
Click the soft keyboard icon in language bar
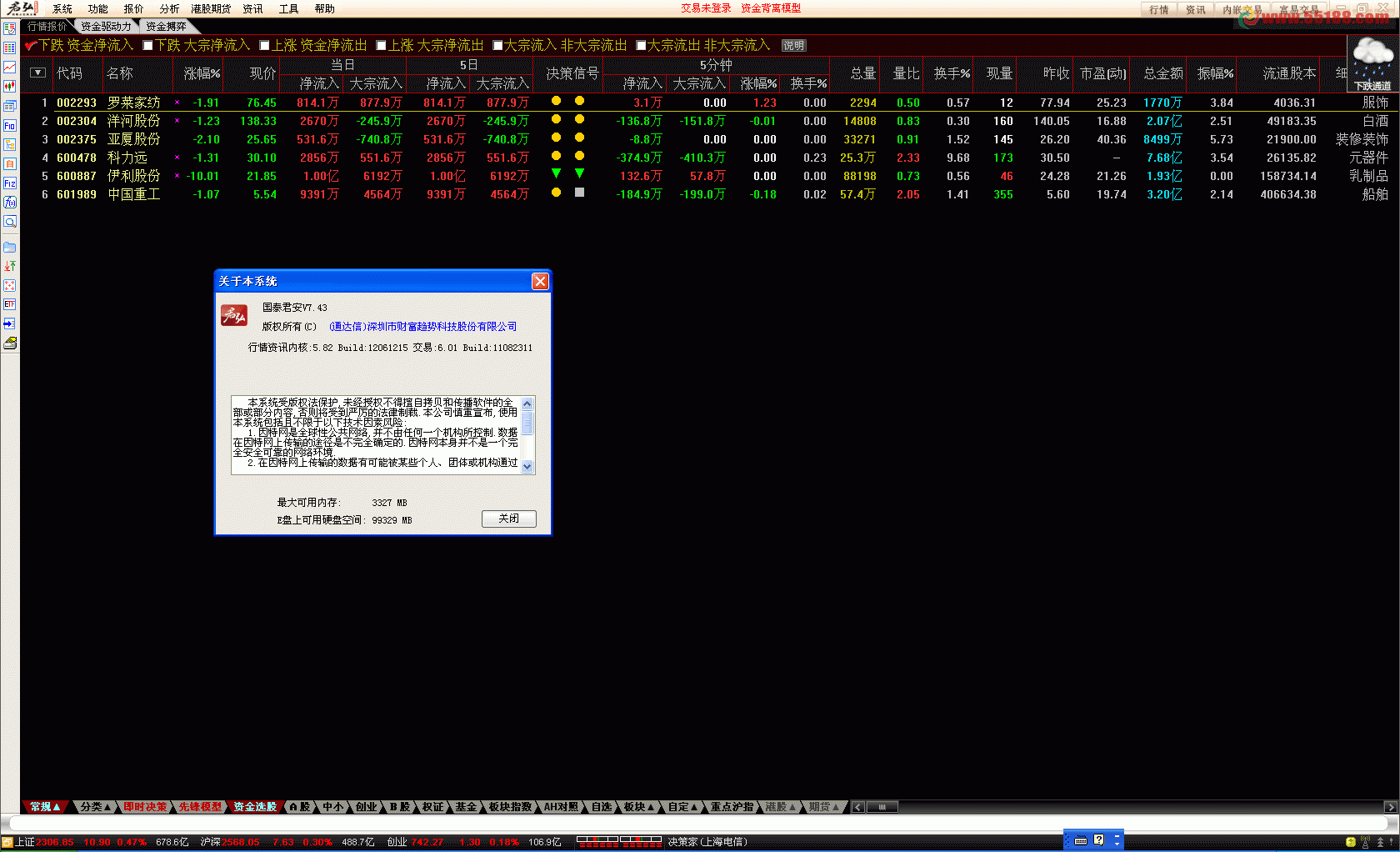click(x=1081, y=840)
